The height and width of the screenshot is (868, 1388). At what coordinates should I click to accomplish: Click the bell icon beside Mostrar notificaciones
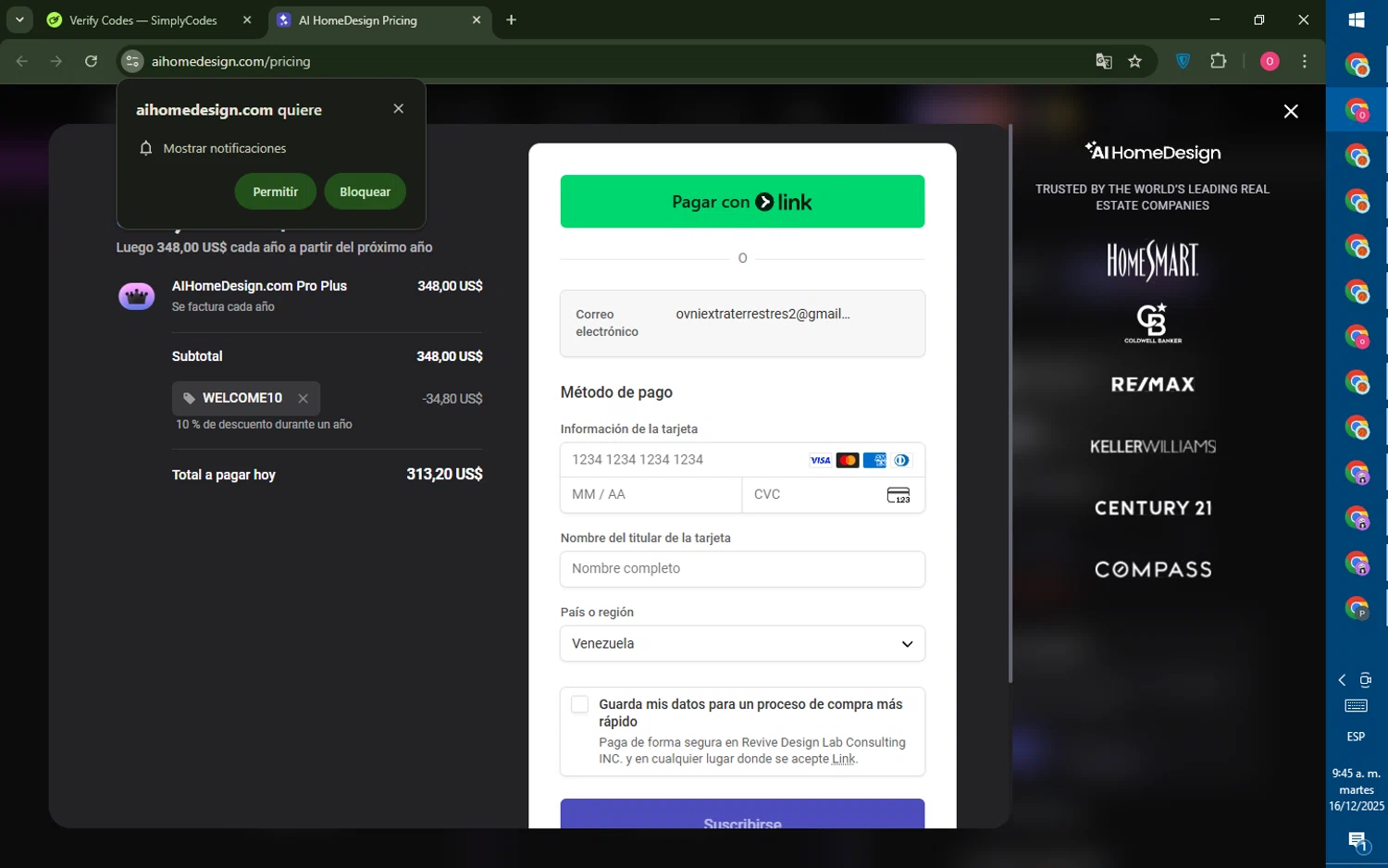pos(146,148)
